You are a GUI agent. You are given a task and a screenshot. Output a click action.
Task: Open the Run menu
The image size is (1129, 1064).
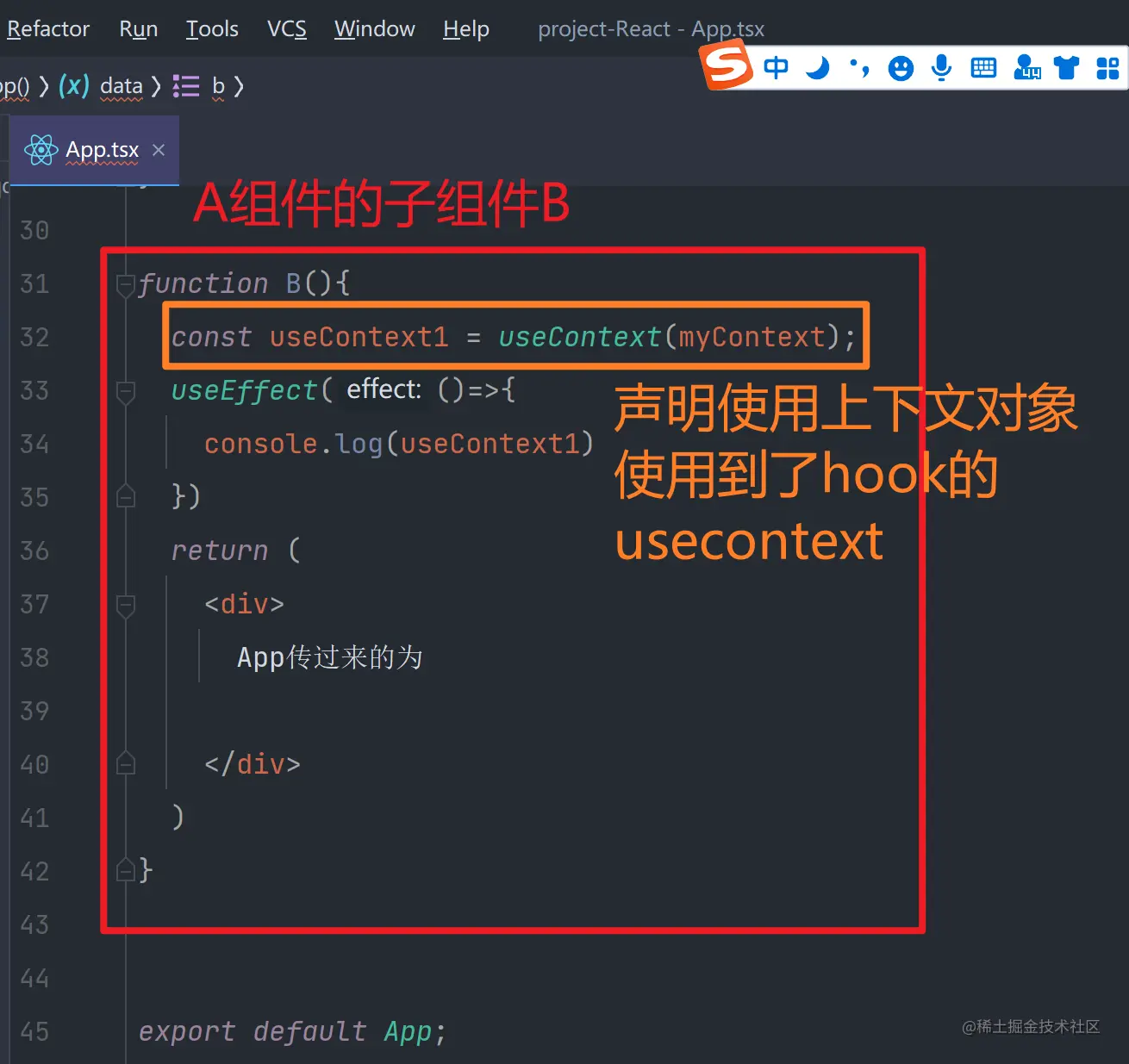(x=138, y=29)
